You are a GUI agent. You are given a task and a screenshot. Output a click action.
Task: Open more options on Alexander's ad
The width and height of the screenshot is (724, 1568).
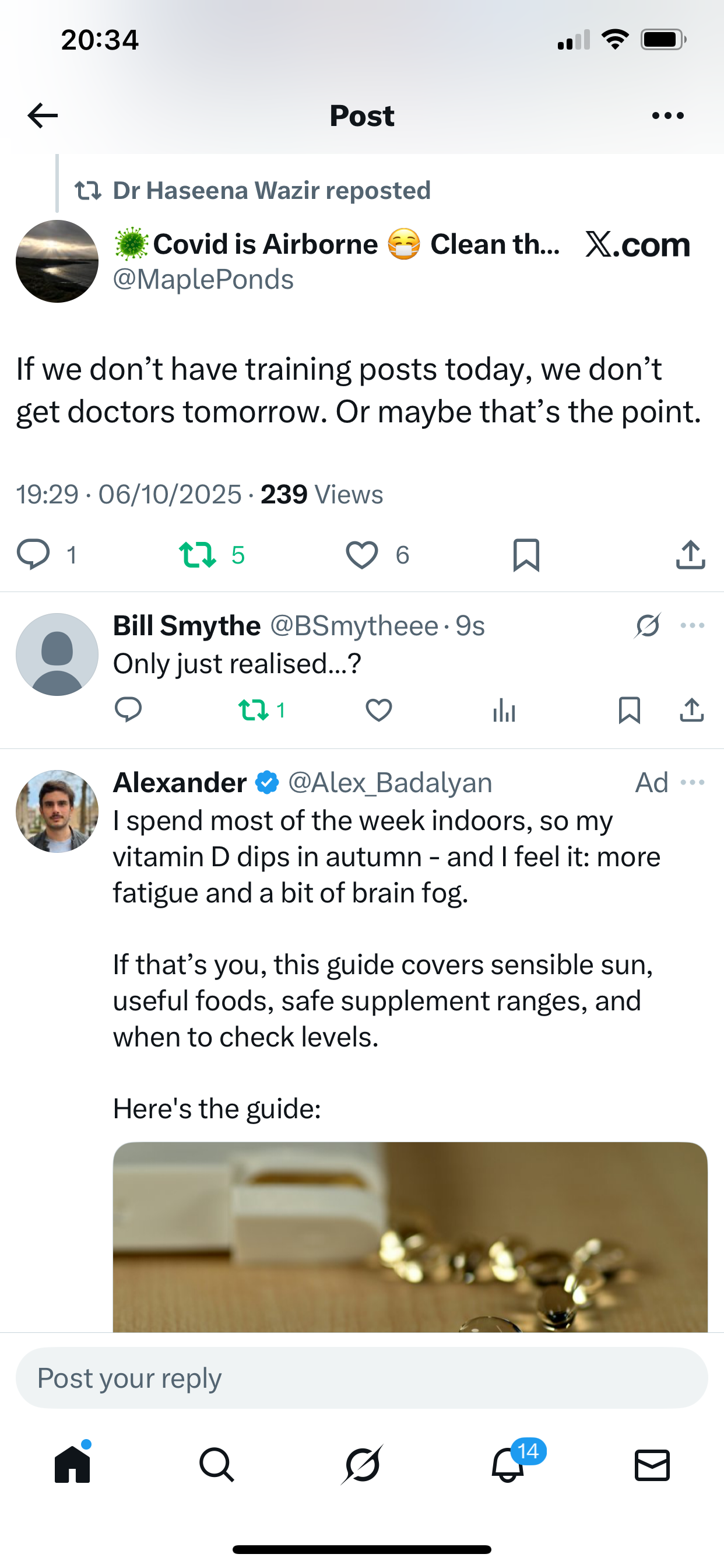[693, 783]
